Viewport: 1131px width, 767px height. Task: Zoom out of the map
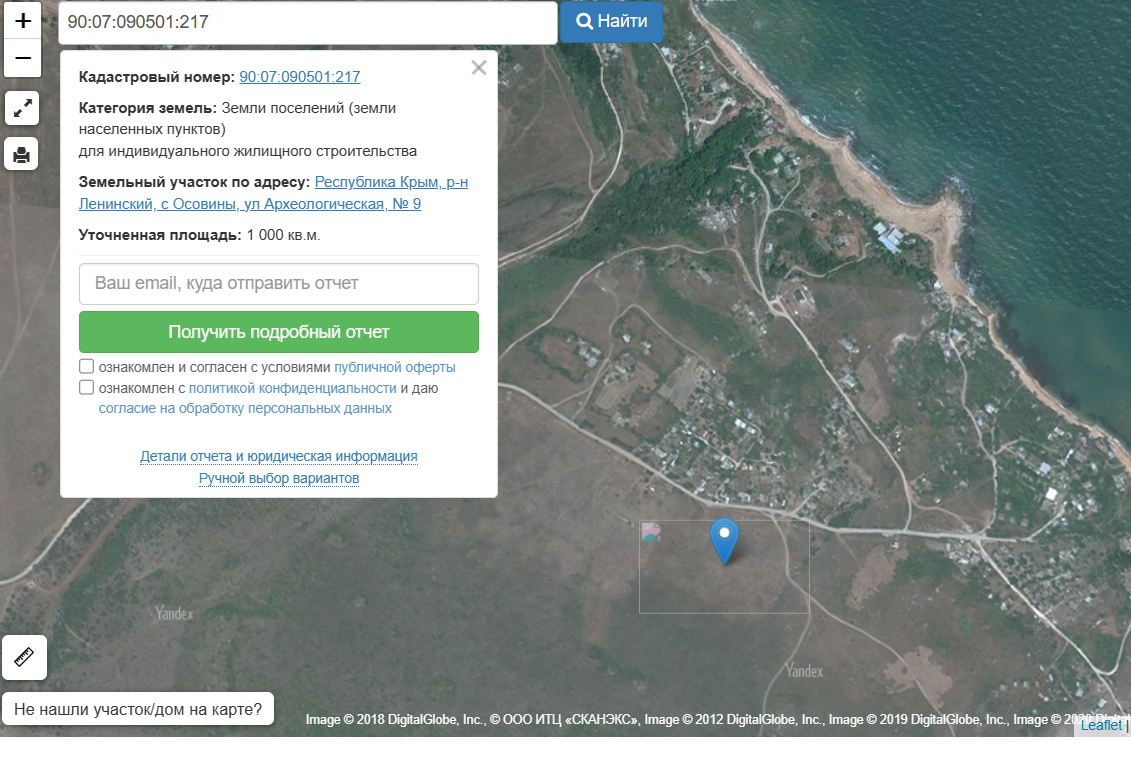[22, 58]
